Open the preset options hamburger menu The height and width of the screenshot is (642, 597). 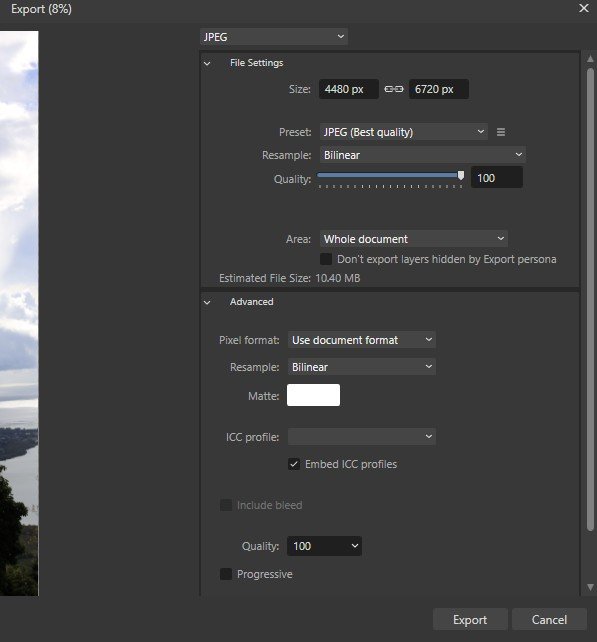pyautogui.click(x=501, y=132)
